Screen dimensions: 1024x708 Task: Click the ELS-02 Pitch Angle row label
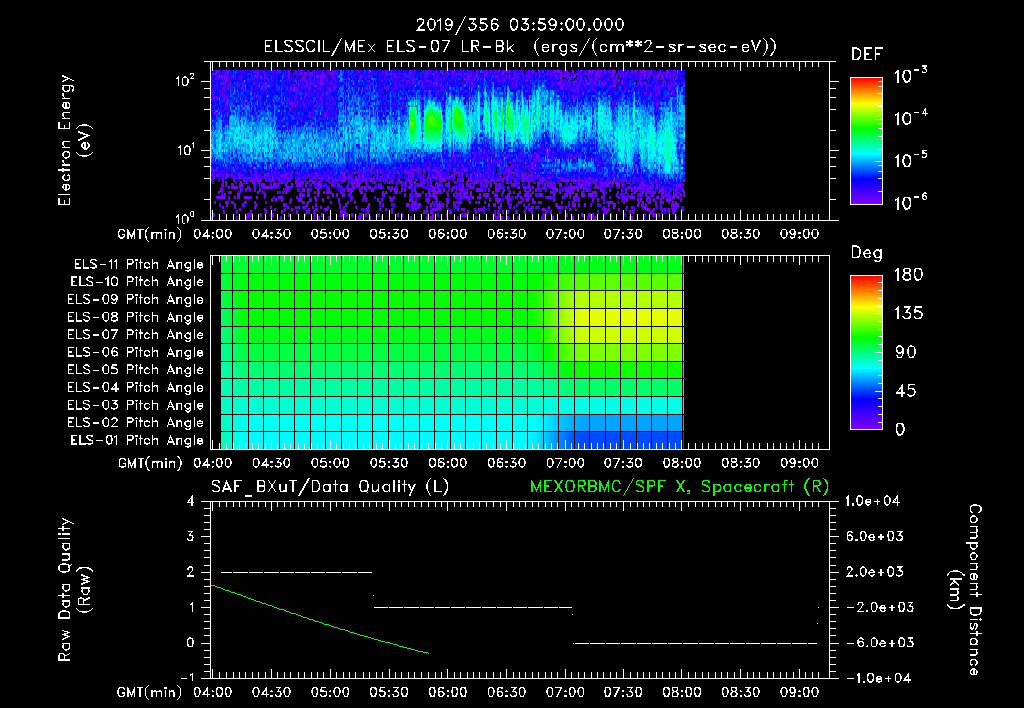click(x=136, y=423)
